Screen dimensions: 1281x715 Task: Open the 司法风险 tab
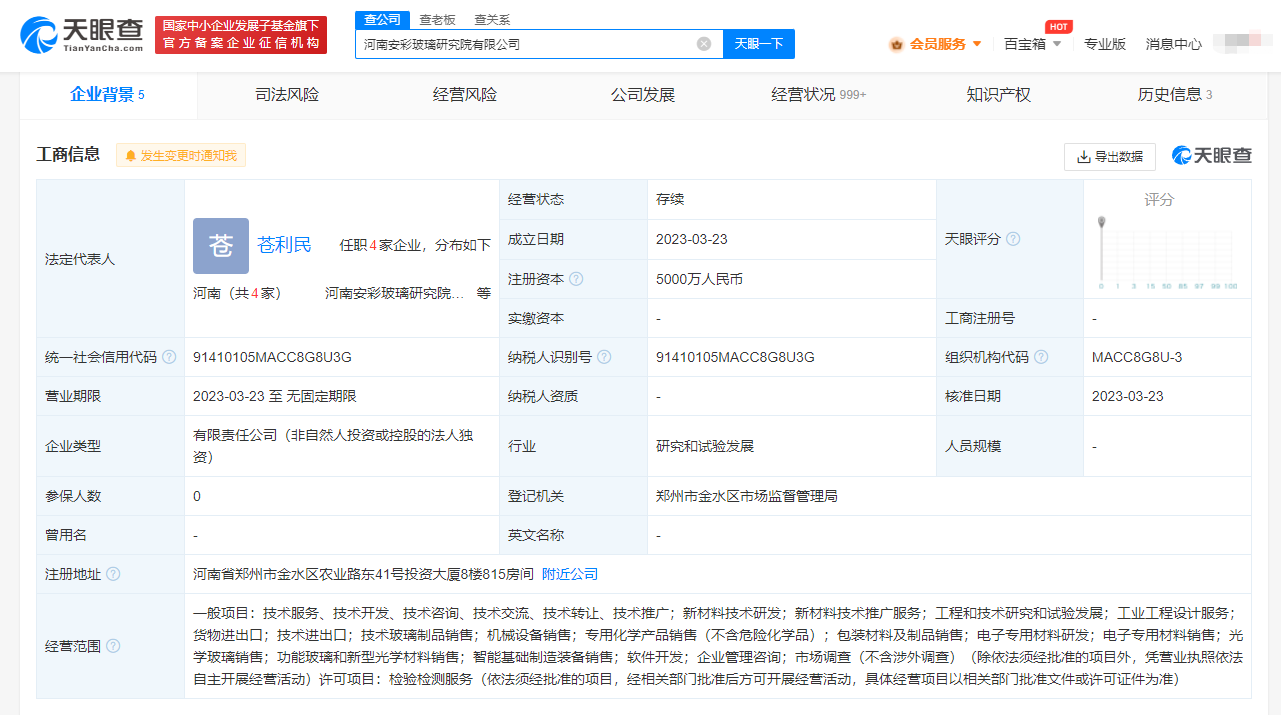[x=287, y=95]
